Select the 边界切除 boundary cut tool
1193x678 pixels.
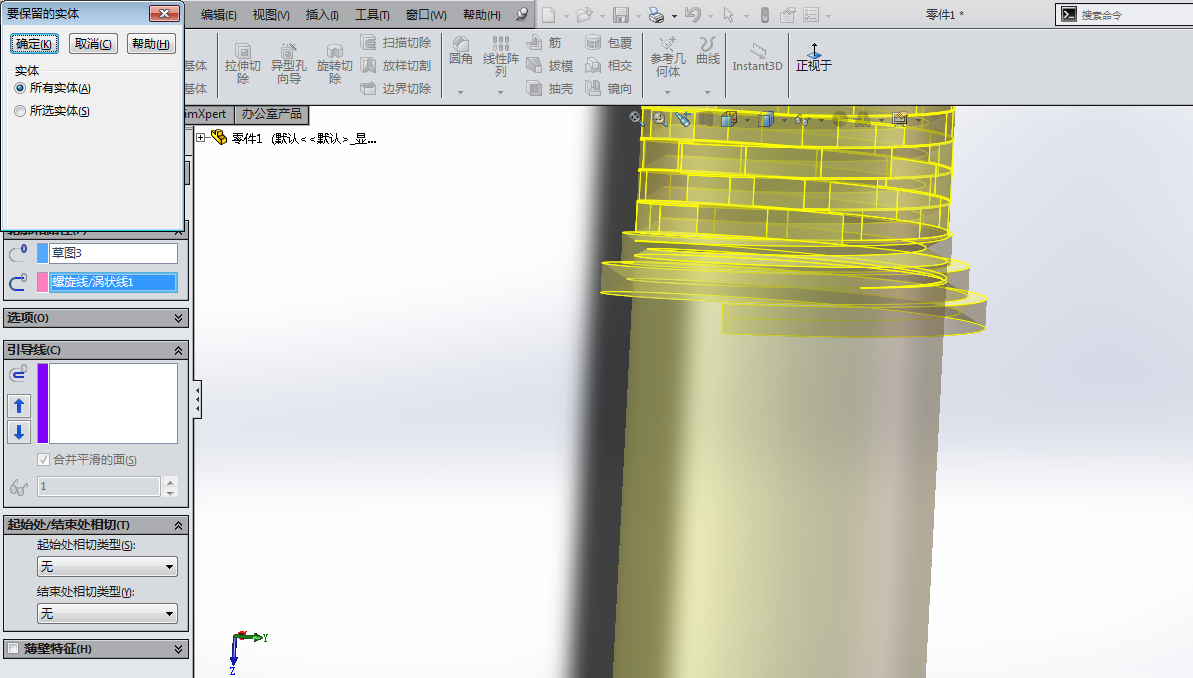click(x=396, y=88)
